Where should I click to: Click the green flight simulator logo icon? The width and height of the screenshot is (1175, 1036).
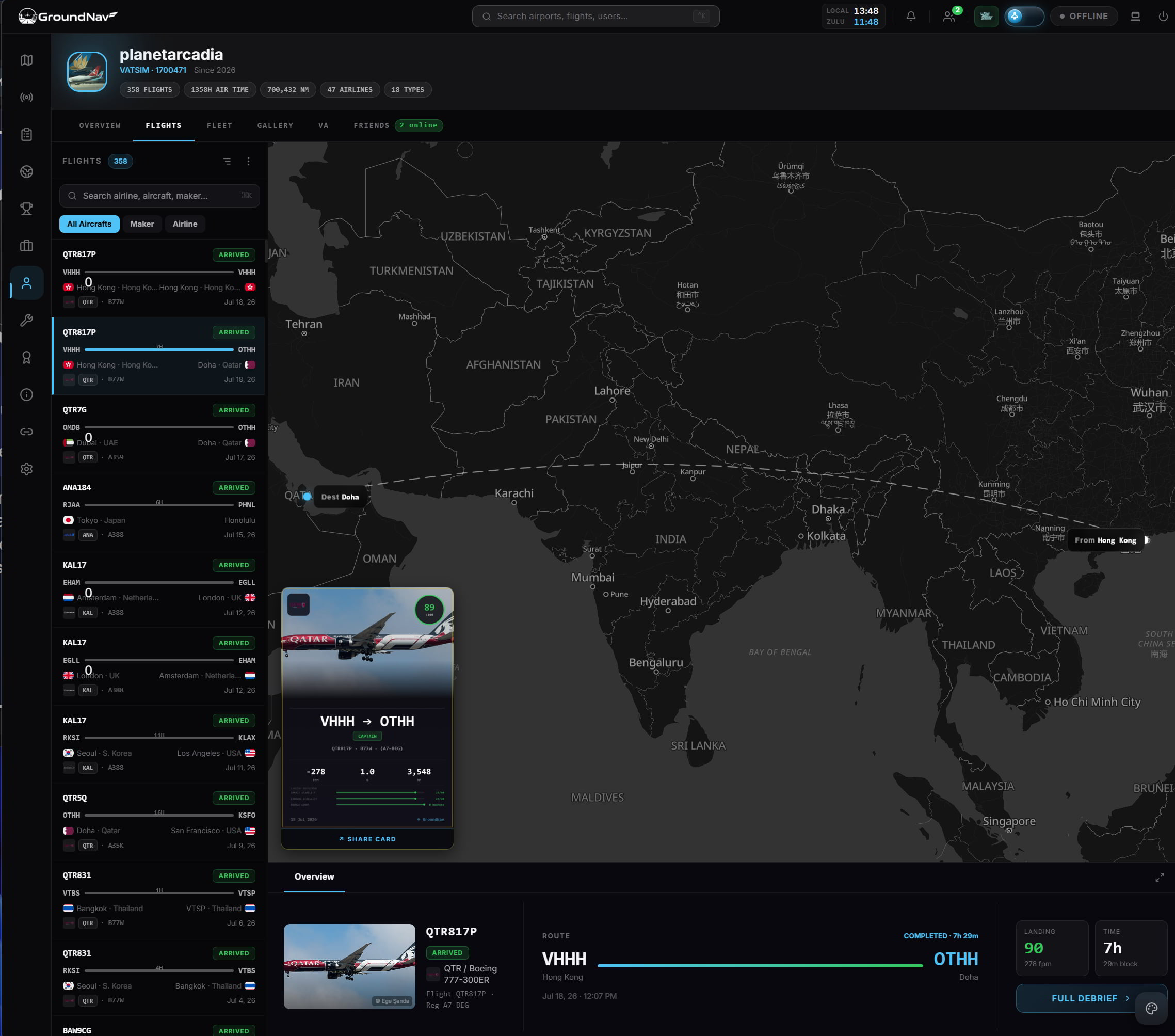pyautogui.click(x=987, y=16)
